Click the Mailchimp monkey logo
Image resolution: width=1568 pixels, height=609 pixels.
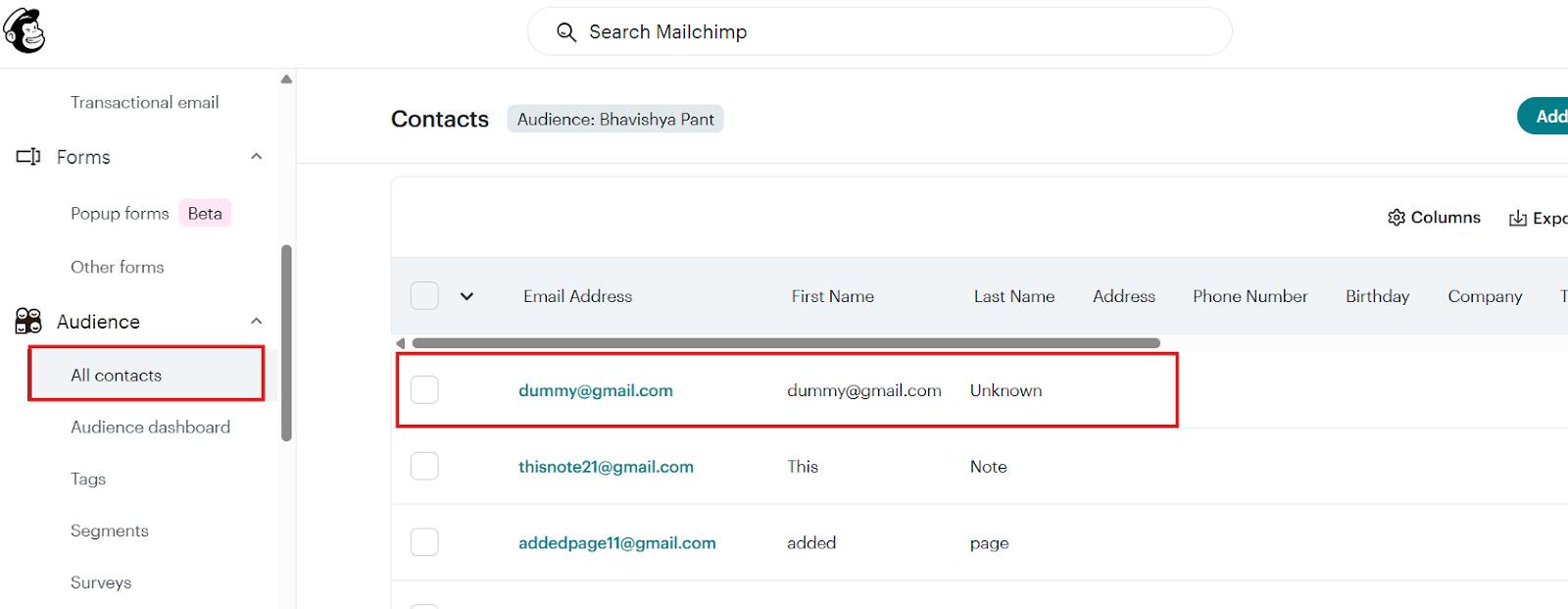(x=24, y=30)
